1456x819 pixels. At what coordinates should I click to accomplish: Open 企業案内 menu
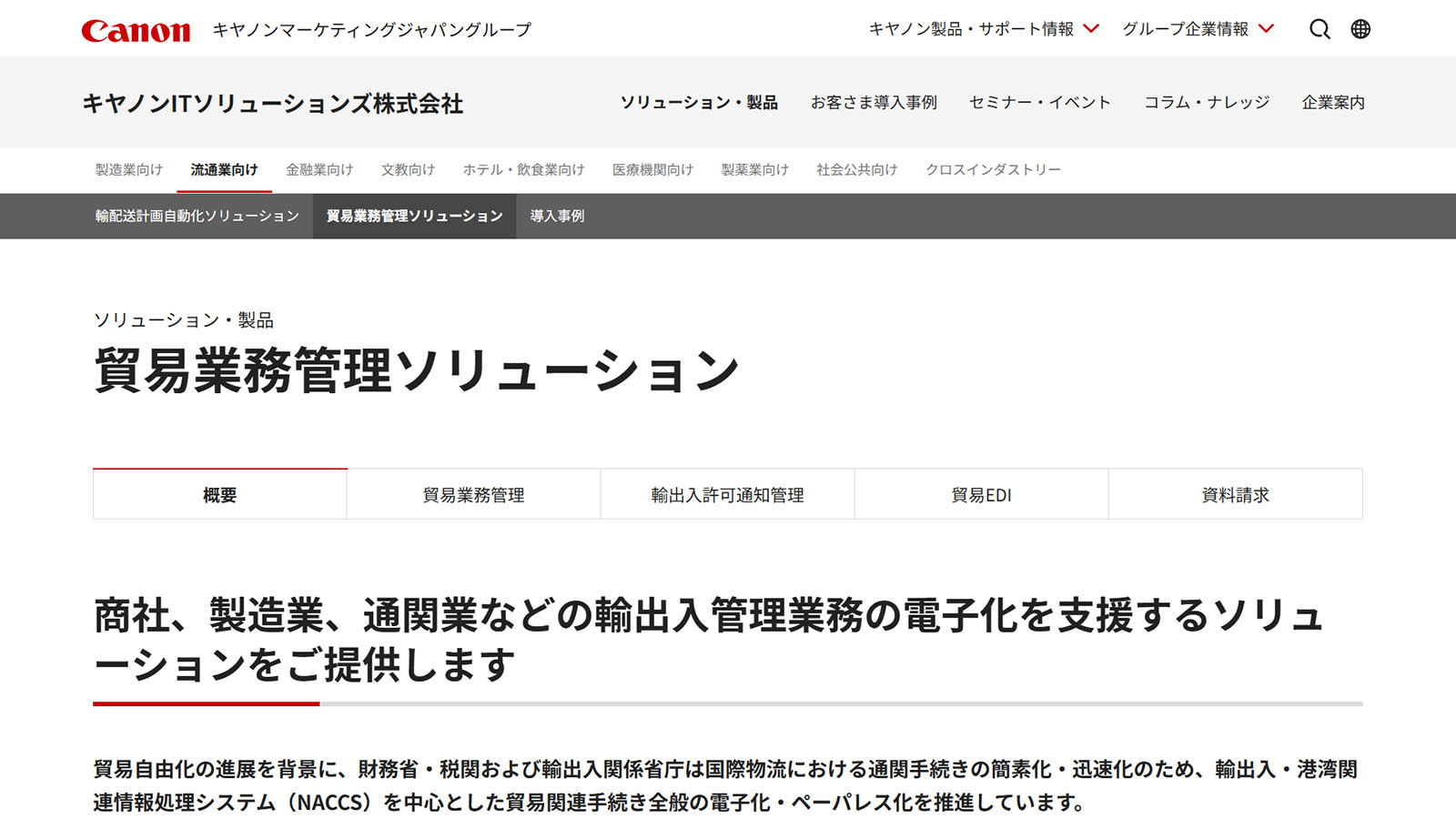pos(1333,103)
